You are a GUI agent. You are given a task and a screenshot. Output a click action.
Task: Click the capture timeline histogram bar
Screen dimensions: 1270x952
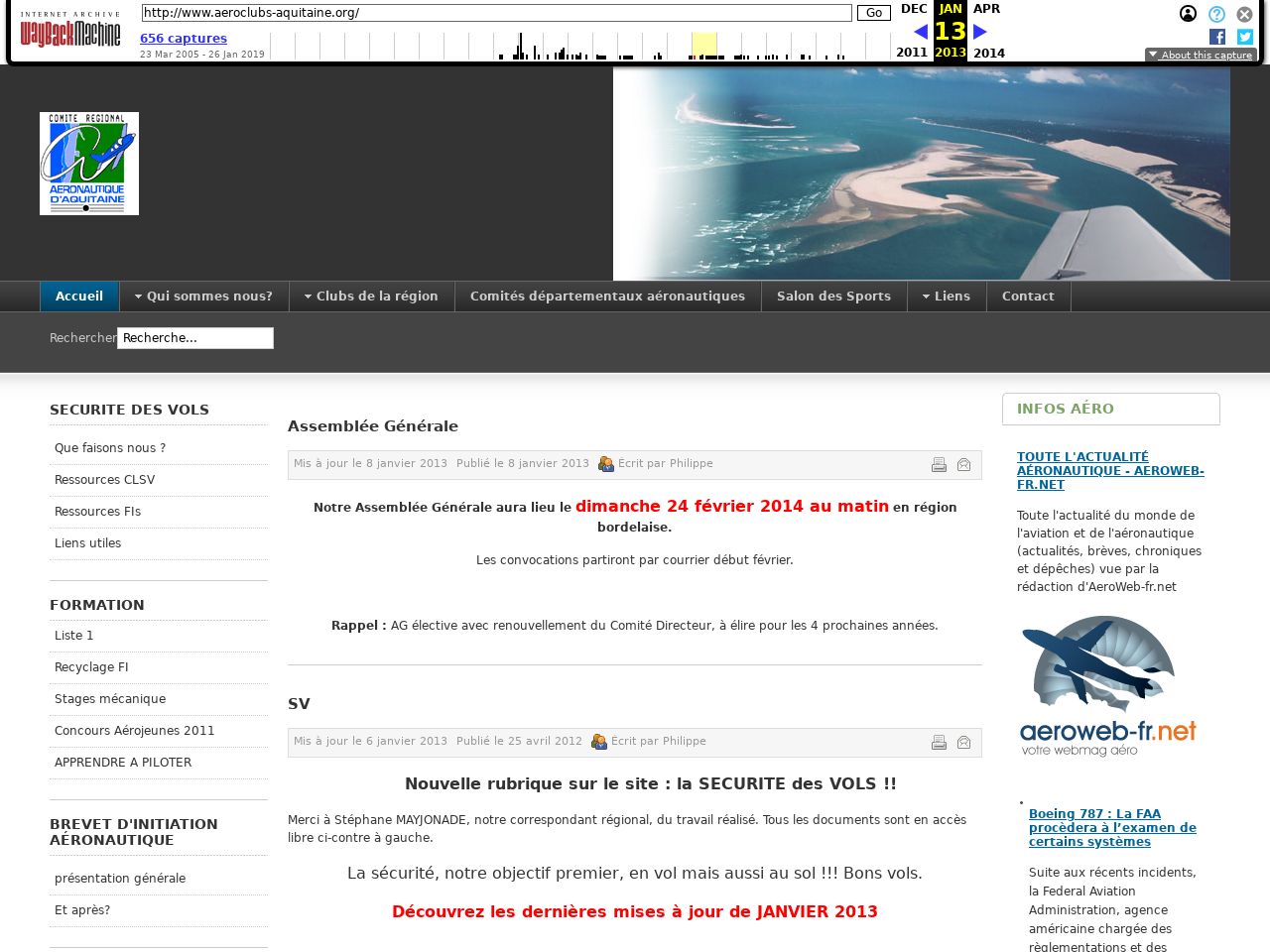580,47
